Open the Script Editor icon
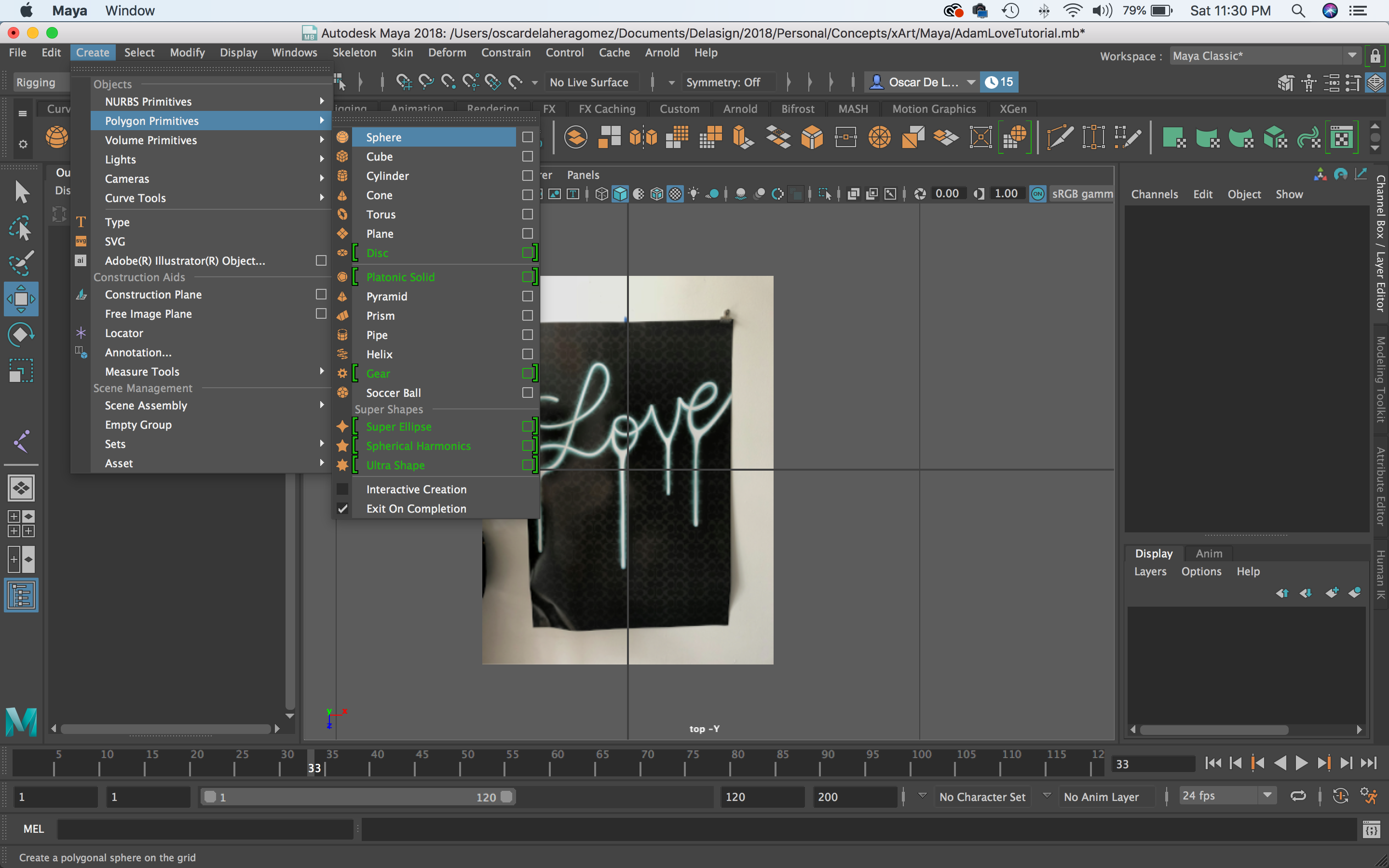Image resolution: width=1389 pixels, height=868 pixels. click(x=1371, y=829)
